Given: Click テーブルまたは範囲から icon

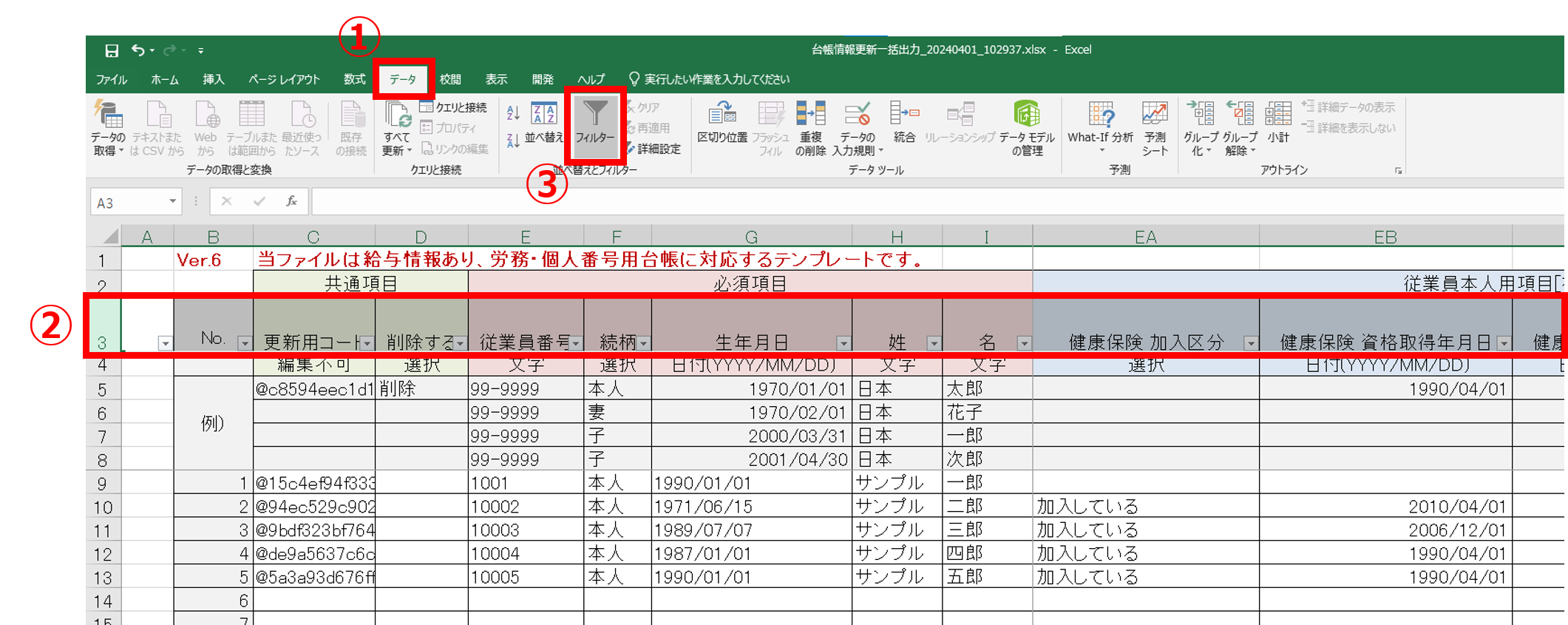Looking at the screenshot, I should click(x=251, y=129).
